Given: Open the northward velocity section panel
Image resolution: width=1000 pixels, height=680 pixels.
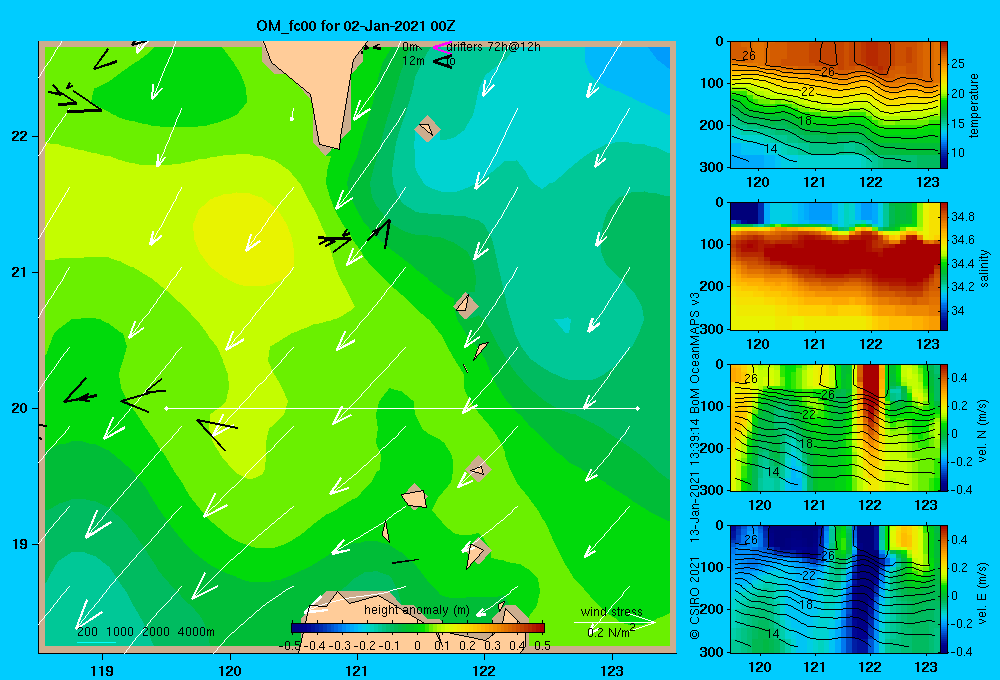Looking at the screenshot, I should (834, 428).
